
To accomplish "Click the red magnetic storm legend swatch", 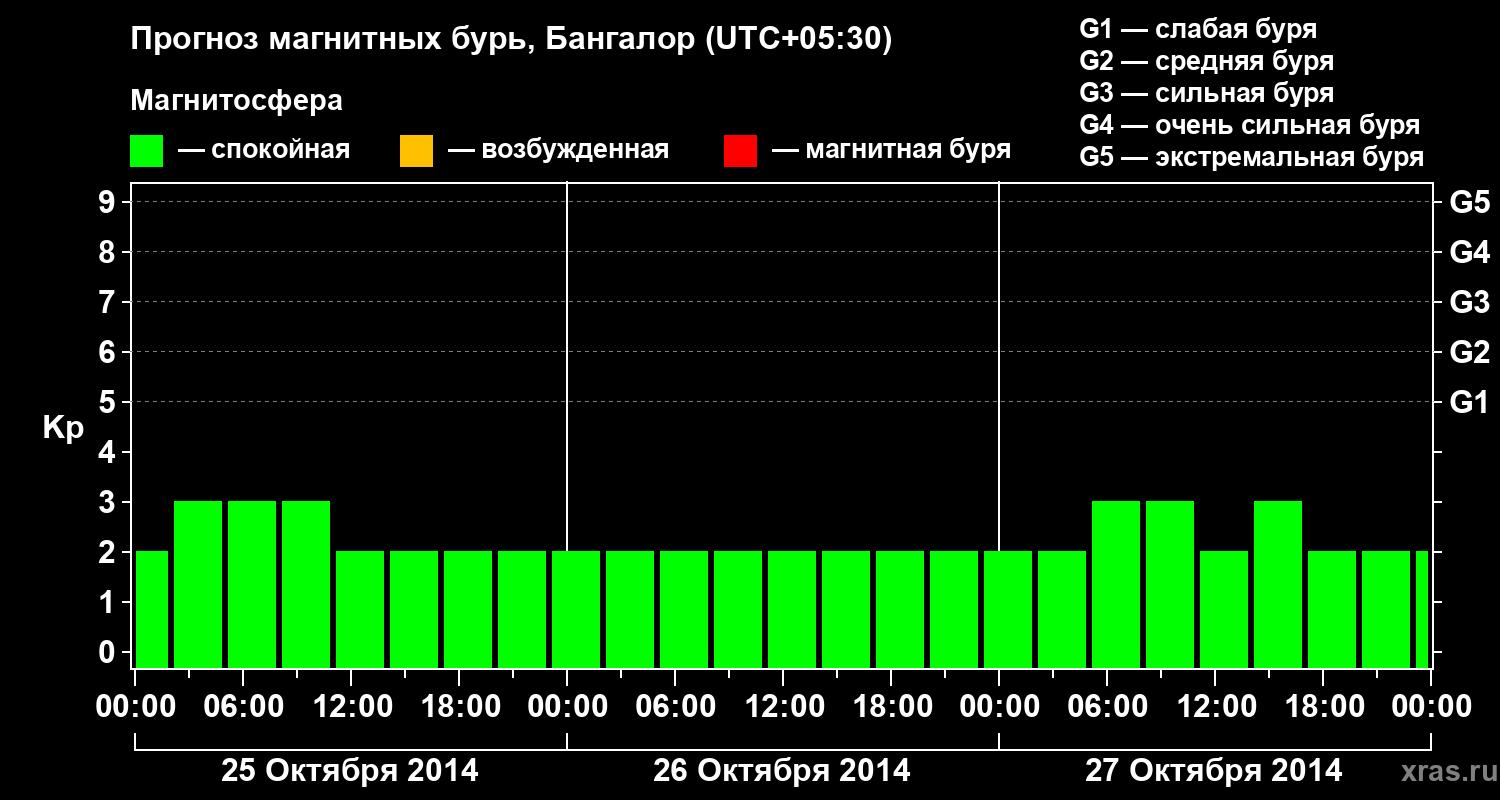I will click(x=740, y=151).
